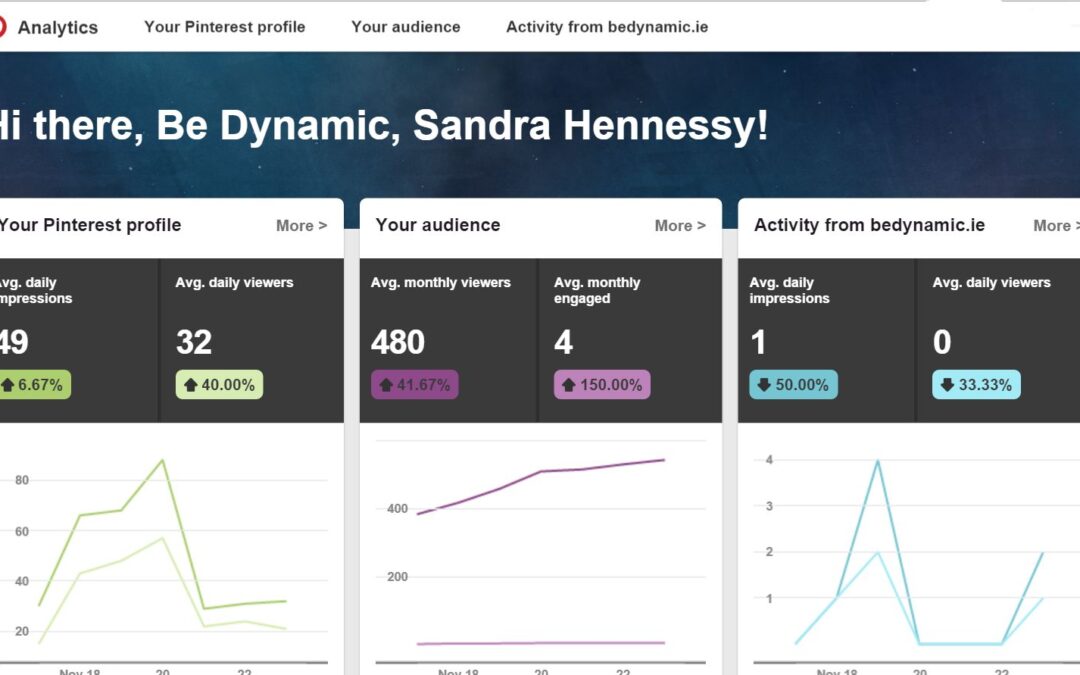This screenshot has height=675, width=1080.
Task: Open Activity from bedynamic.ie menu
Action: (x=607, y=27)
